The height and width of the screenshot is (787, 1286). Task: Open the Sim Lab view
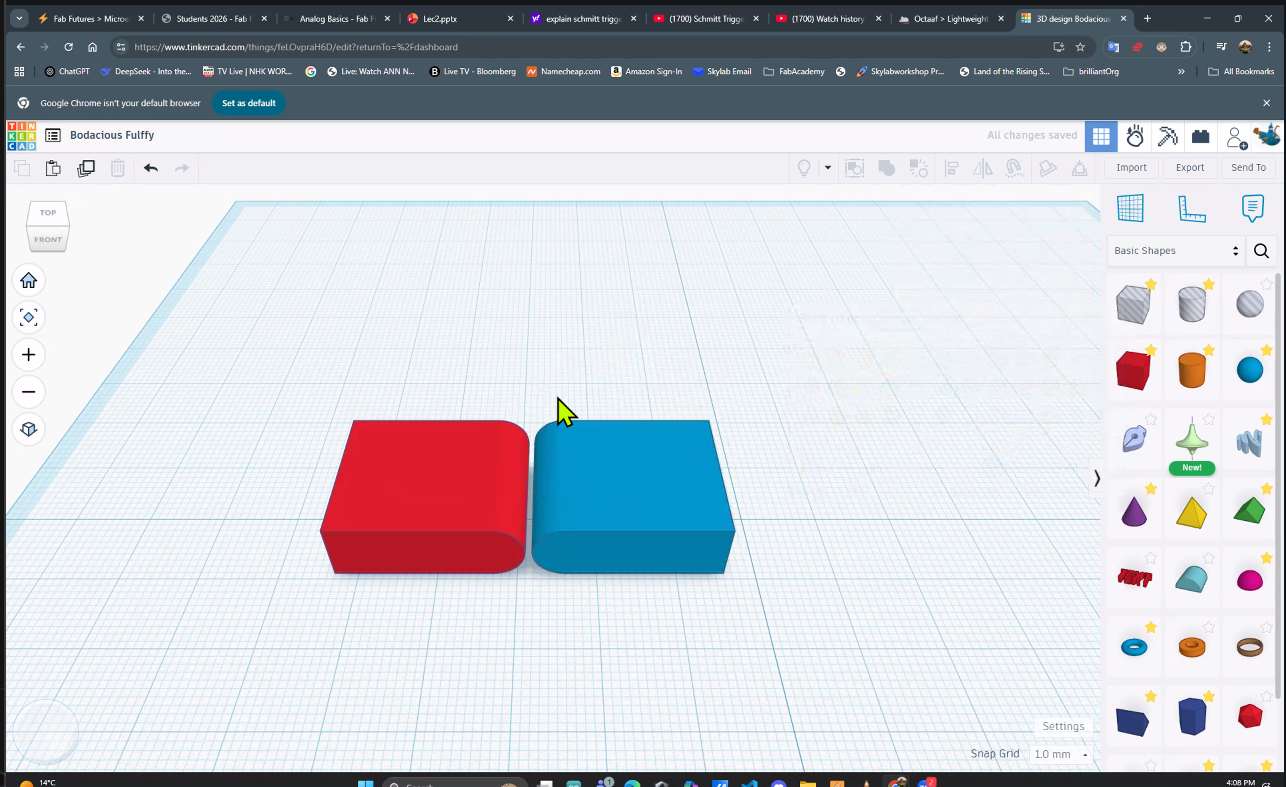[1135, 136]
